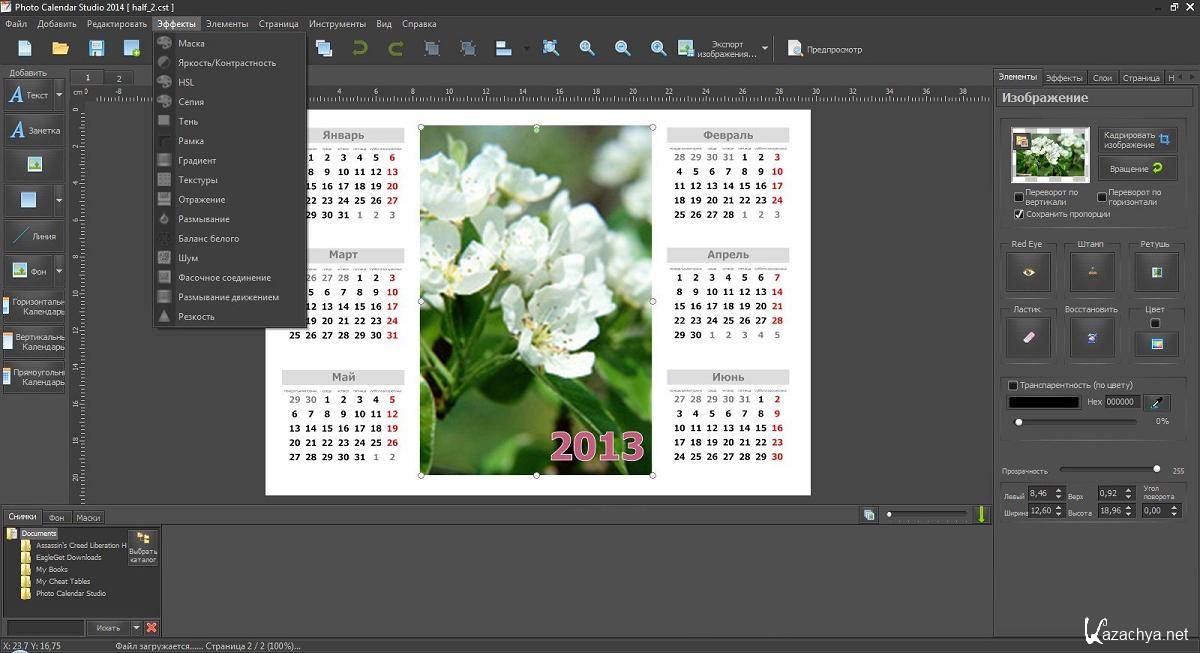Select the Штамп (stamp) tool
Screen dimensions: 1200x653
click(x=1092, y=272)
